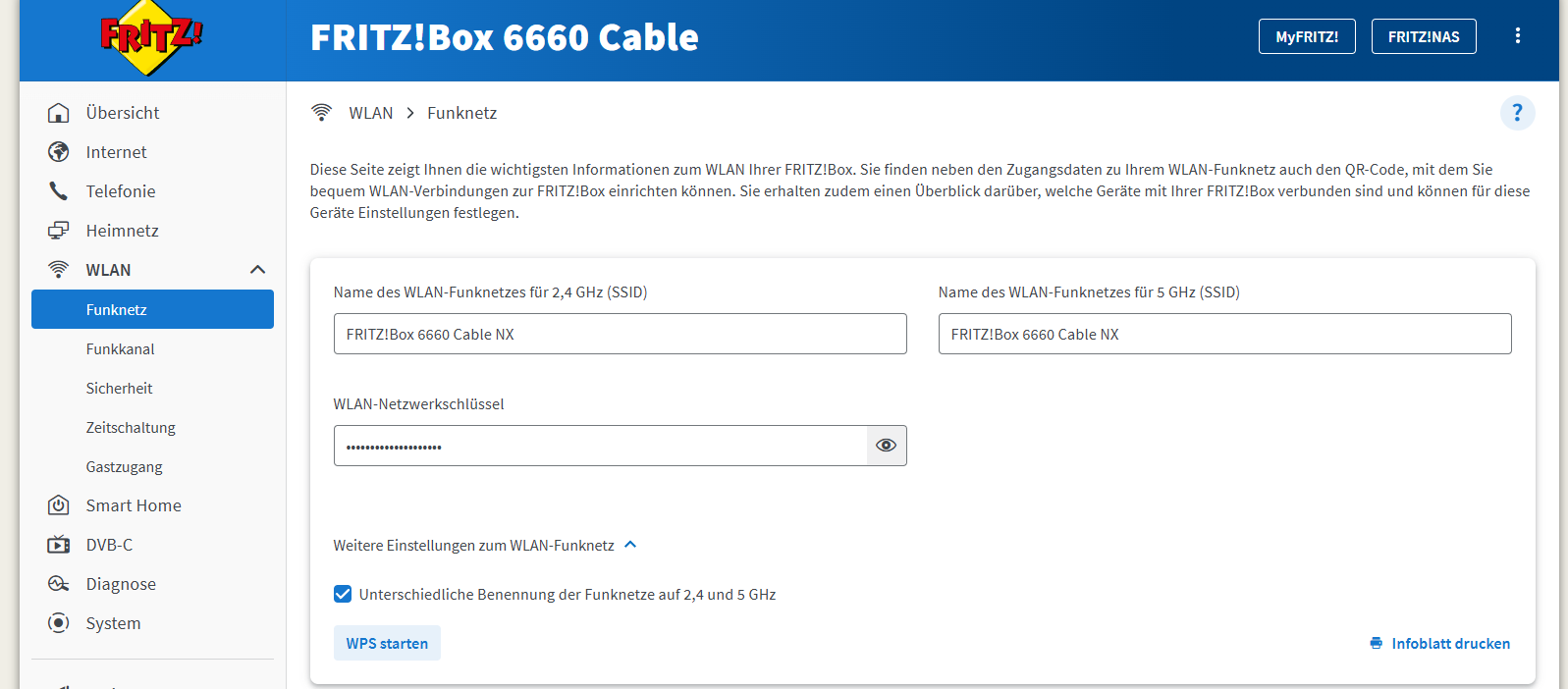Start WPS with WPS starten button
Screen dimensions: 1568x689
387,643
